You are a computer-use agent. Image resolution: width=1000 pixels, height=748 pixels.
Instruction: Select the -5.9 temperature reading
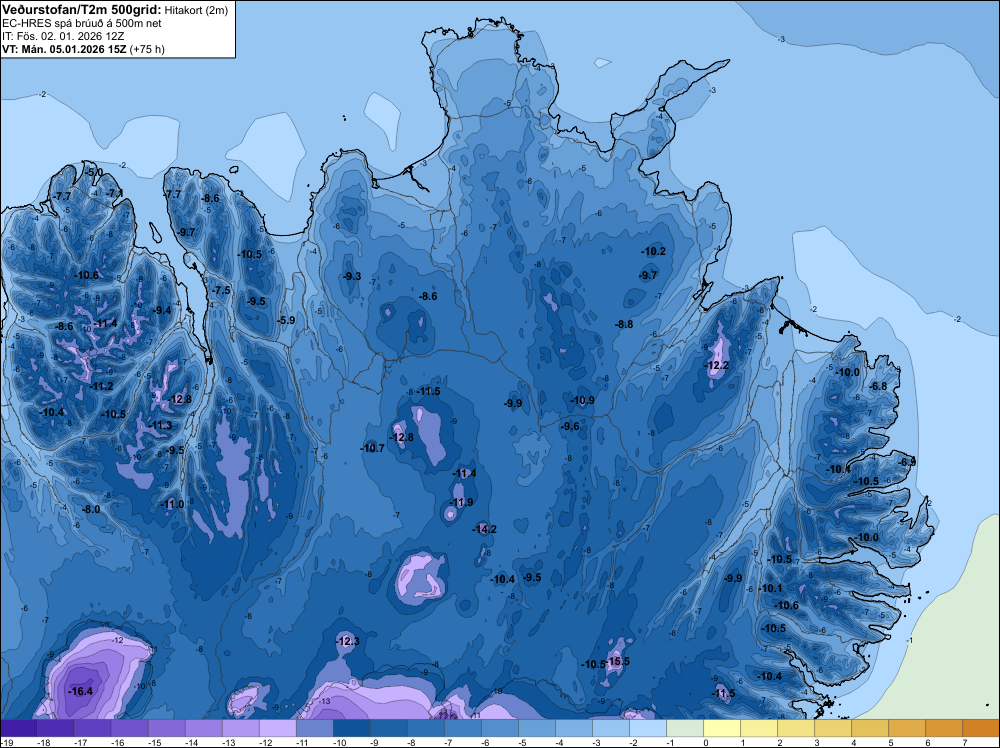click(286, 320)
